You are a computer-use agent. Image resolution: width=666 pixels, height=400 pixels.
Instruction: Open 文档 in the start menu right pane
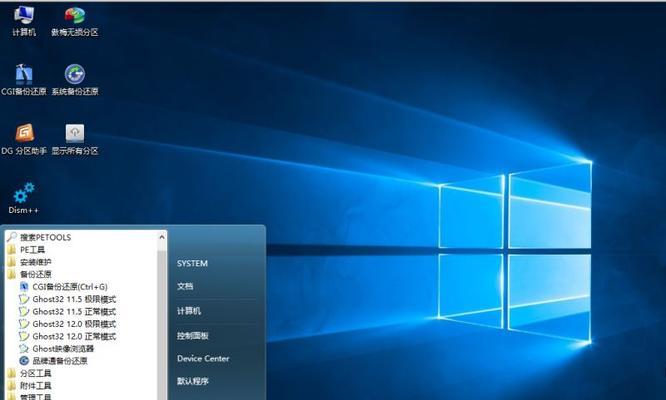click(x=185, y=286)
